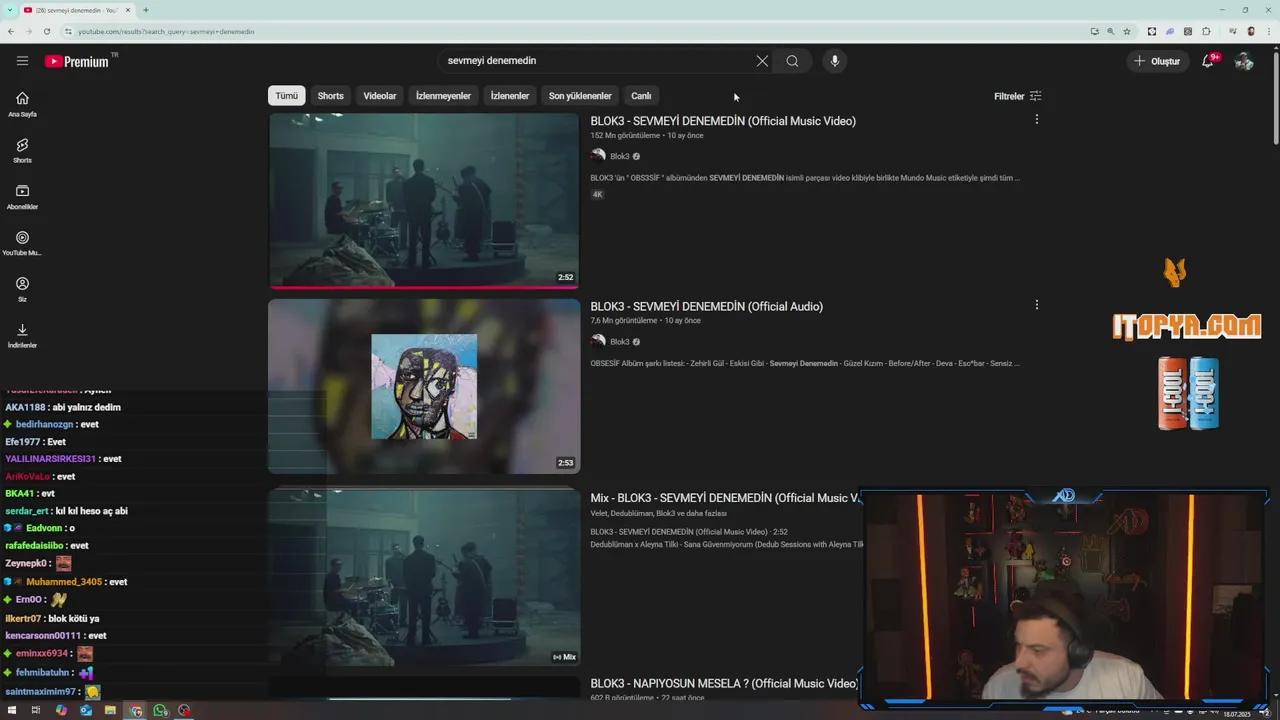Open the Siz section in the sidebar
This screenshot has height=720, width=1280.
click(x=22, y=289)
